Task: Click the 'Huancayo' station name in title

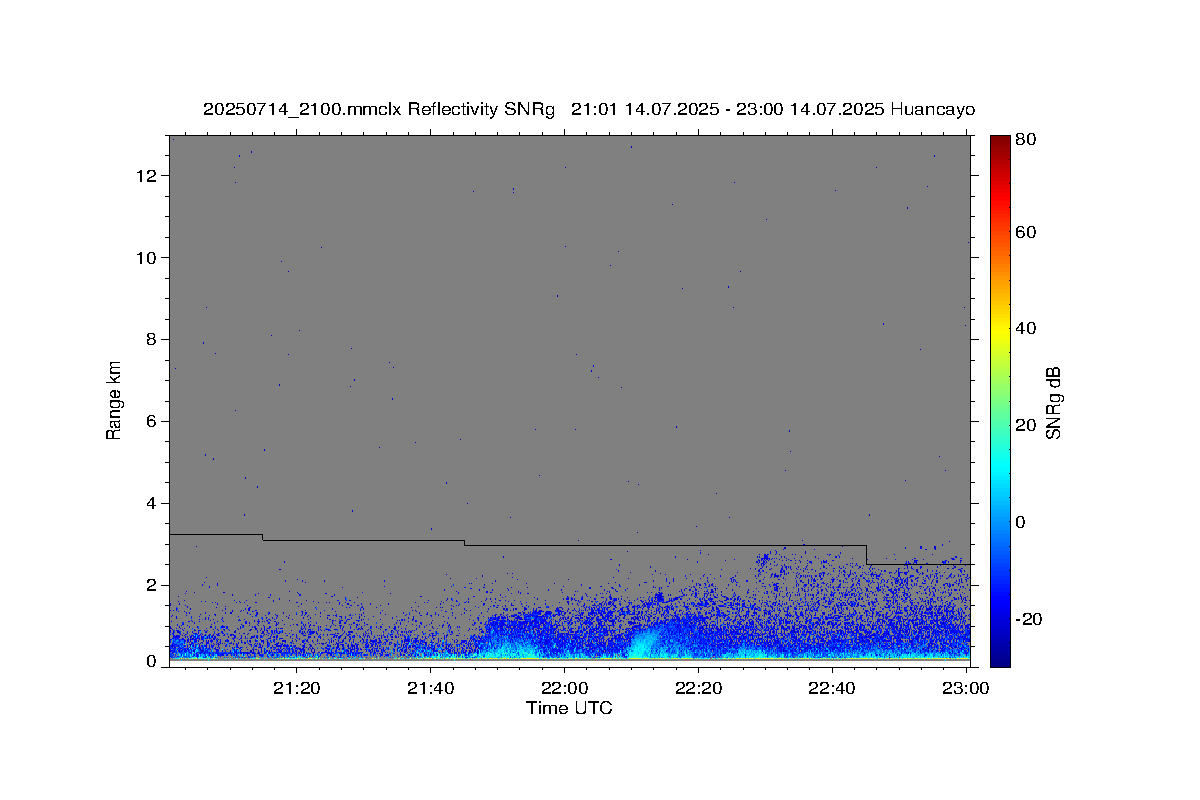Action: click(x=932, y=110)
